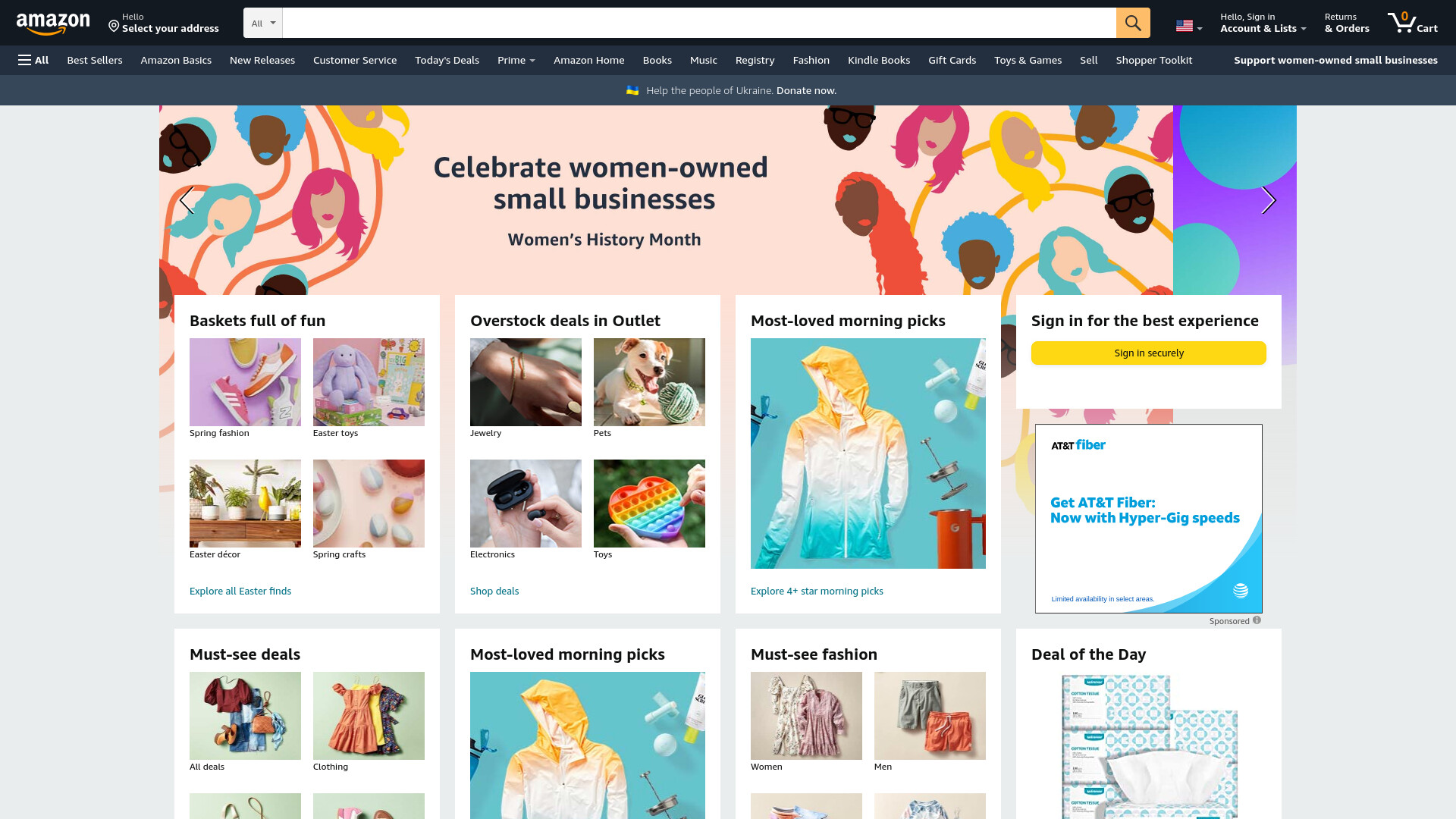The width and height of the screenshot is (1456, 819).
Task: Open the Electronics outlet thumbnail
Action: click(x=526, y=504)
